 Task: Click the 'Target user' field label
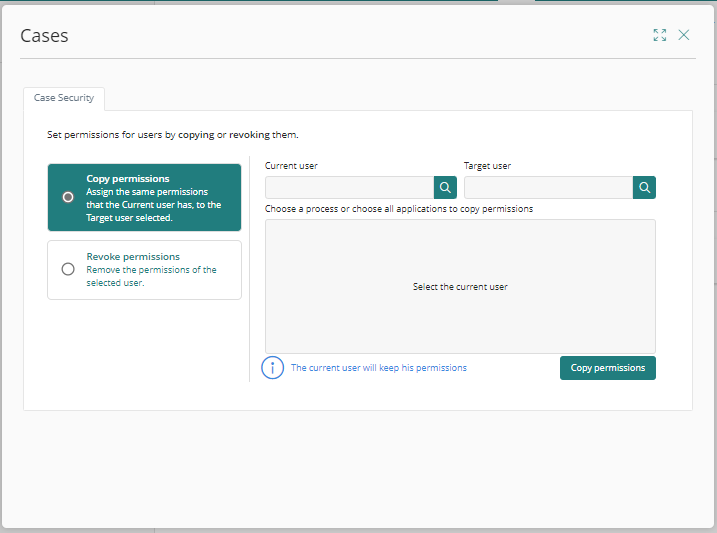click(487, 166)
